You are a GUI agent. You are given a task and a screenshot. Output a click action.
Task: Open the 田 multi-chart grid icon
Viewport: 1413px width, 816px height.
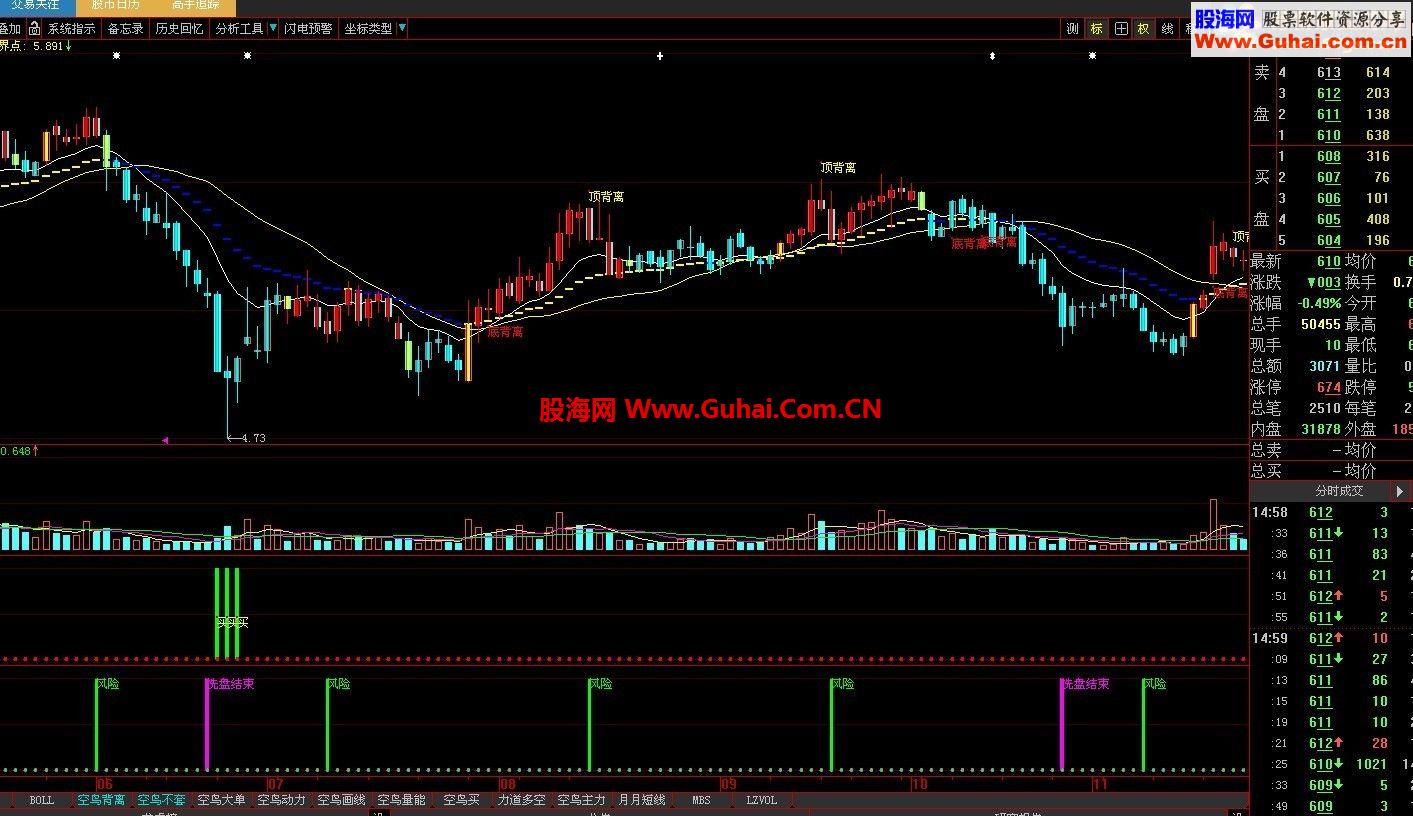point(1120,29)
